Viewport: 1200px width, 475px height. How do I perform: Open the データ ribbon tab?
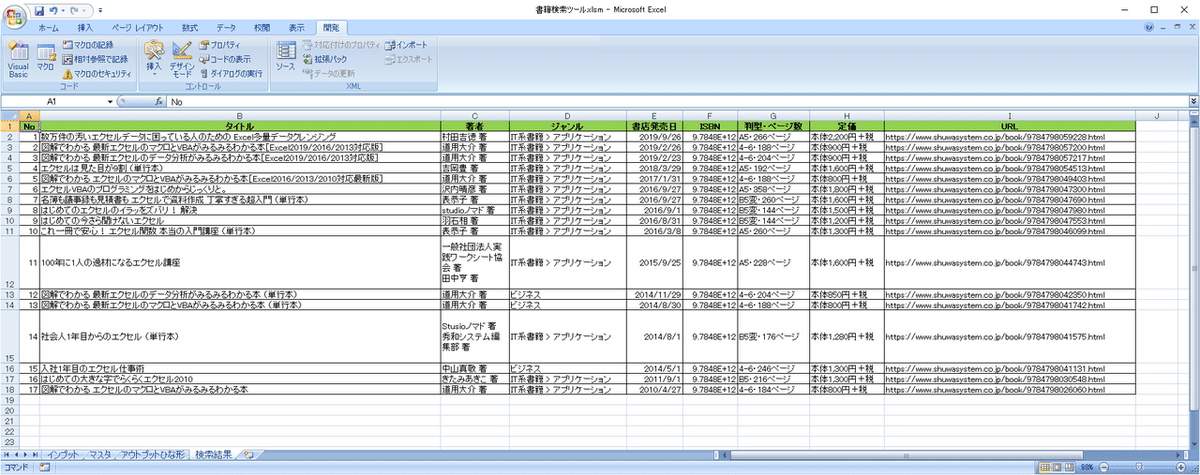pos(226,28)
